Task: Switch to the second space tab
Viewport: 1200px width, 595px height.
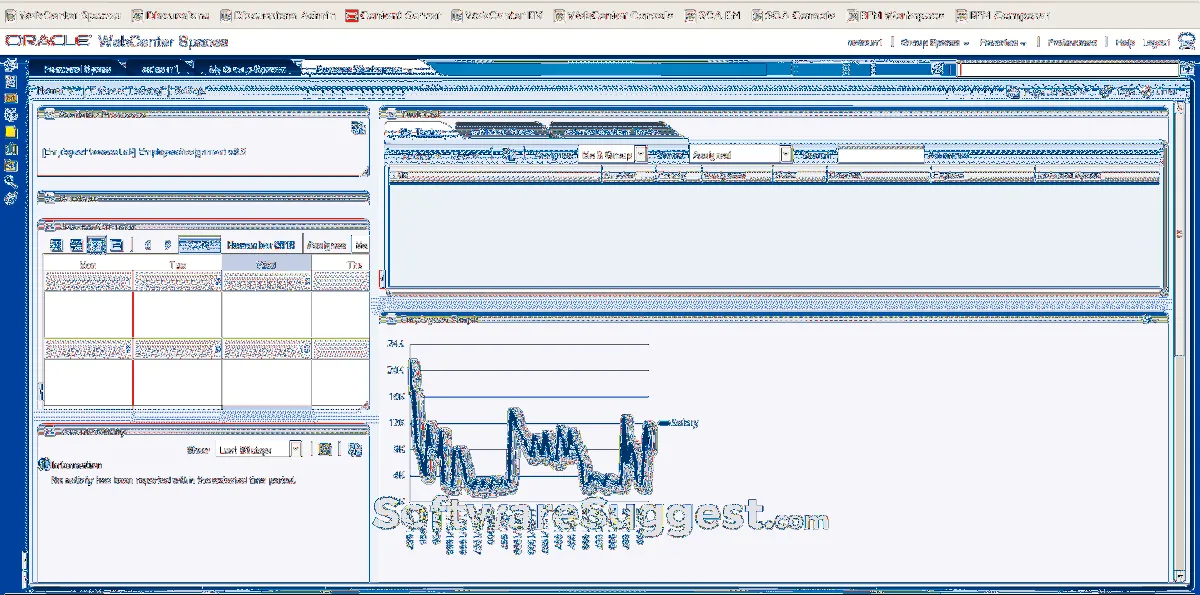Action: point(162,69)
